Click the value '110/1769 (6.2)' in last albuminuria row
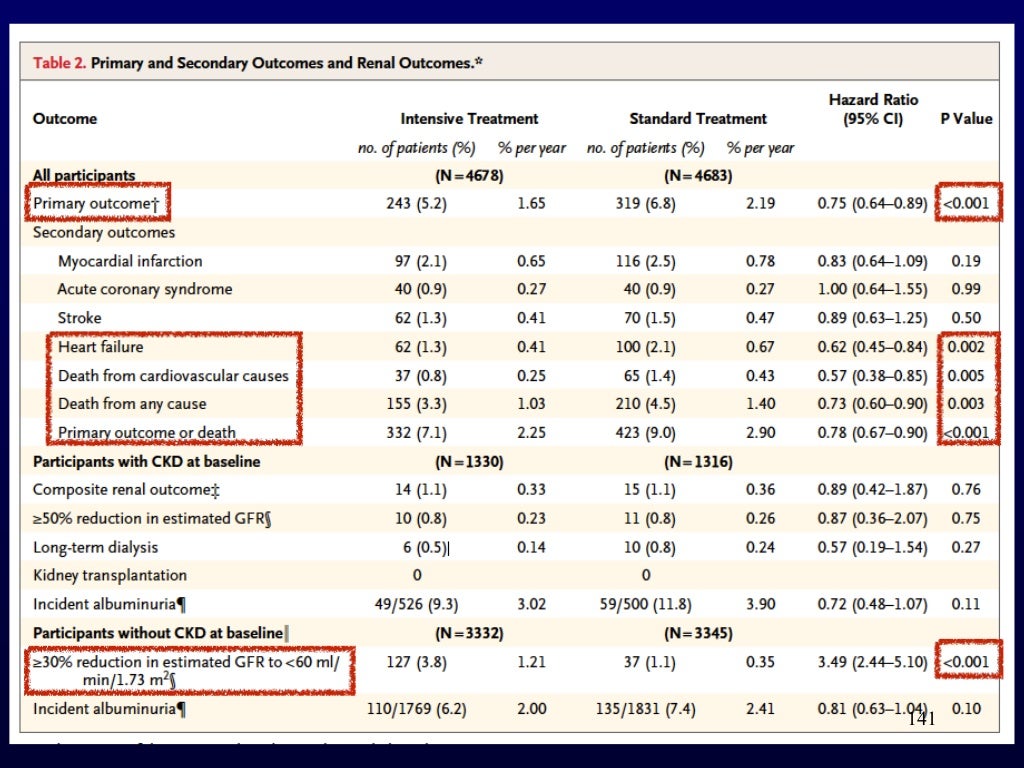This screenshot has width=1024, height=768. coord(416,709)
